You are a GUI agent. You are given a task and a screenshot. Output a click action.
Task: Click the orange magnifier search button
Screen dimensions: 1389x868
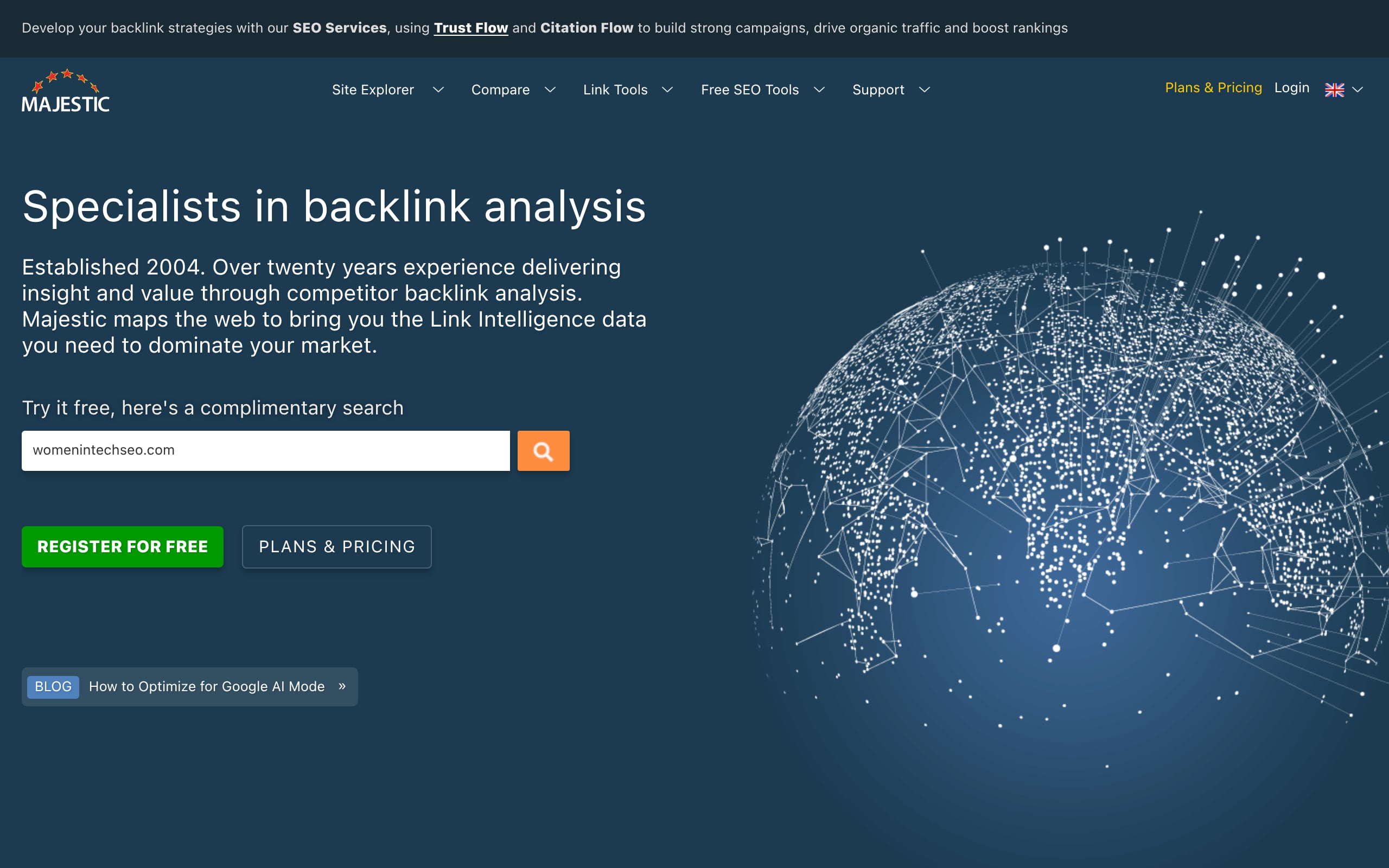click(x=543, y=451)
